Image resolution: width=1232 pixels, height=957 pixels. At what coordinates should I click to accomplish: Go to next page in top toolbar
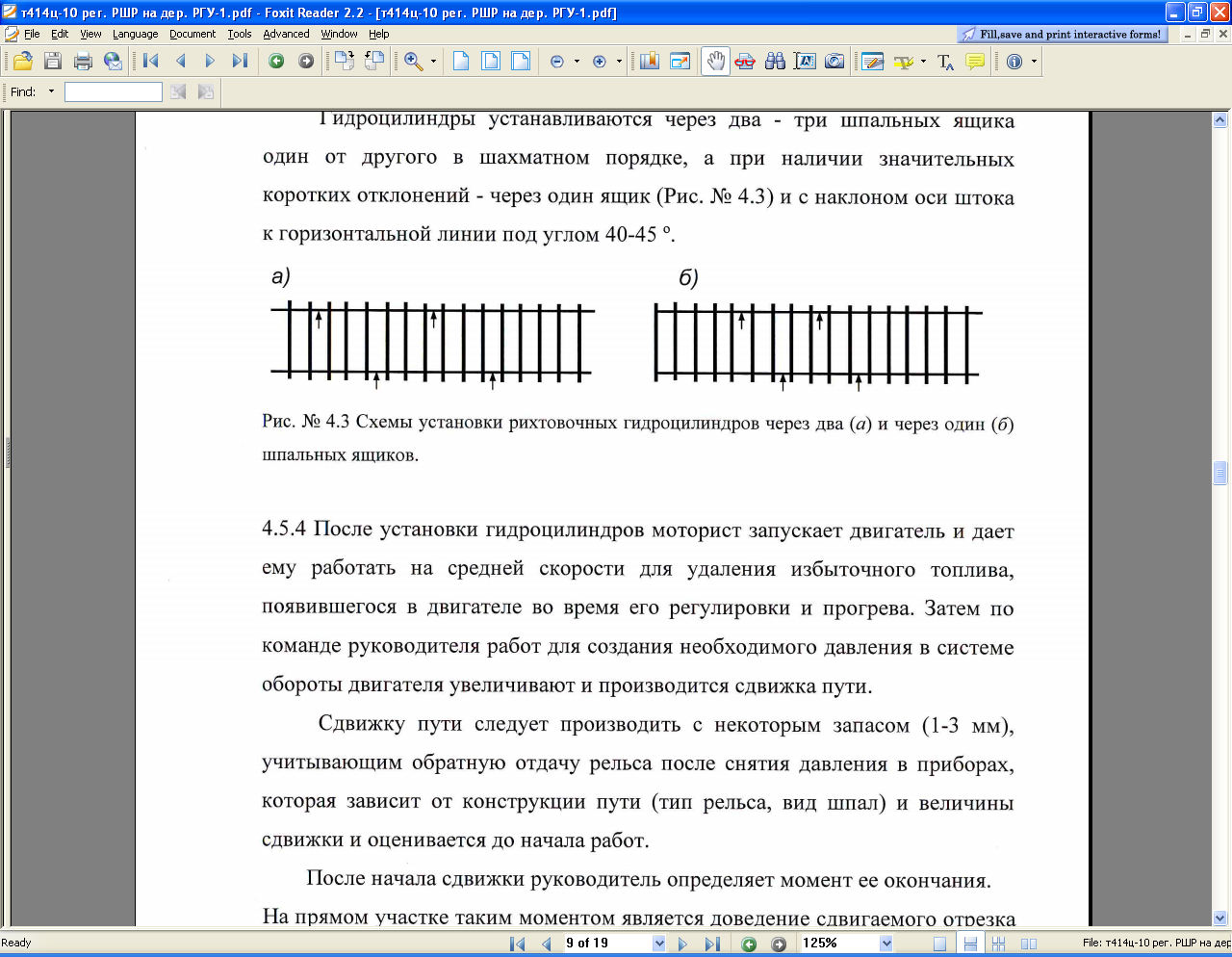210,62
